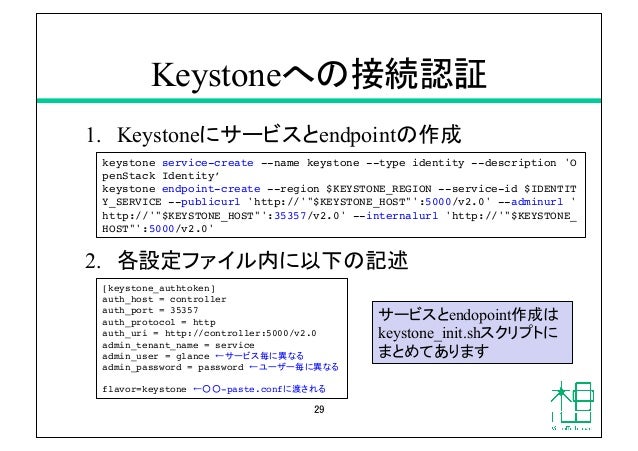Click 'endpoint-create' in the command box
This screenshot has height=451, width=638.
point(211,189)
